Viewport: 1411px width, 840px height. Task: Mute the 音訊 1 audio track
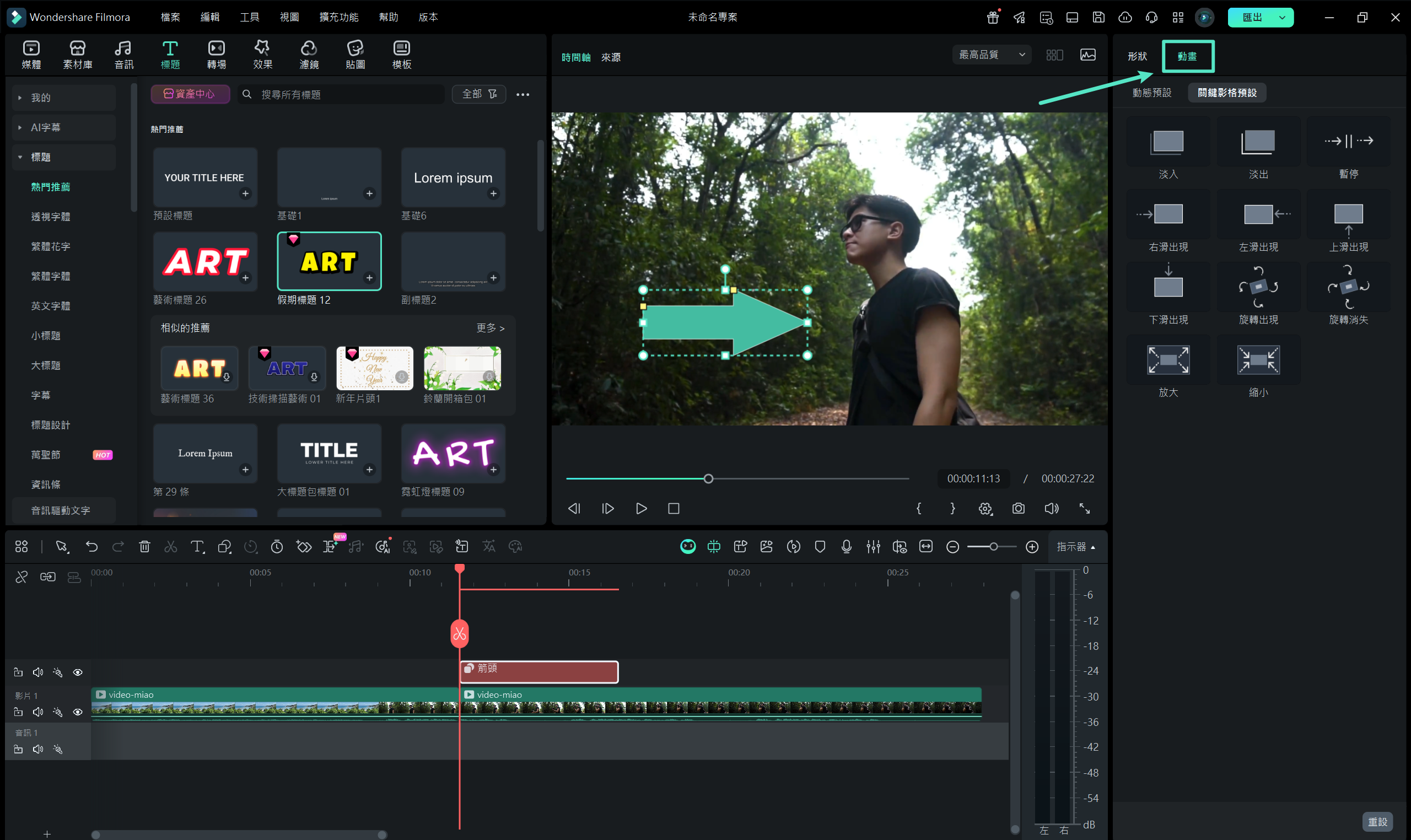point(38,749)
